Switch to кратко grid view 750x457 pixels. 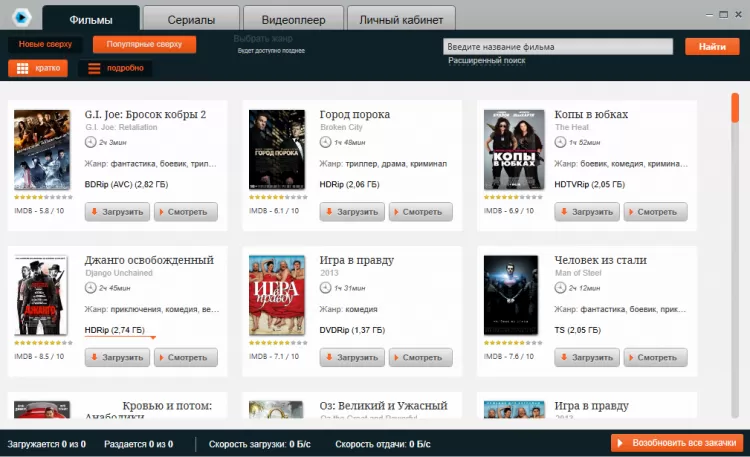38,68
